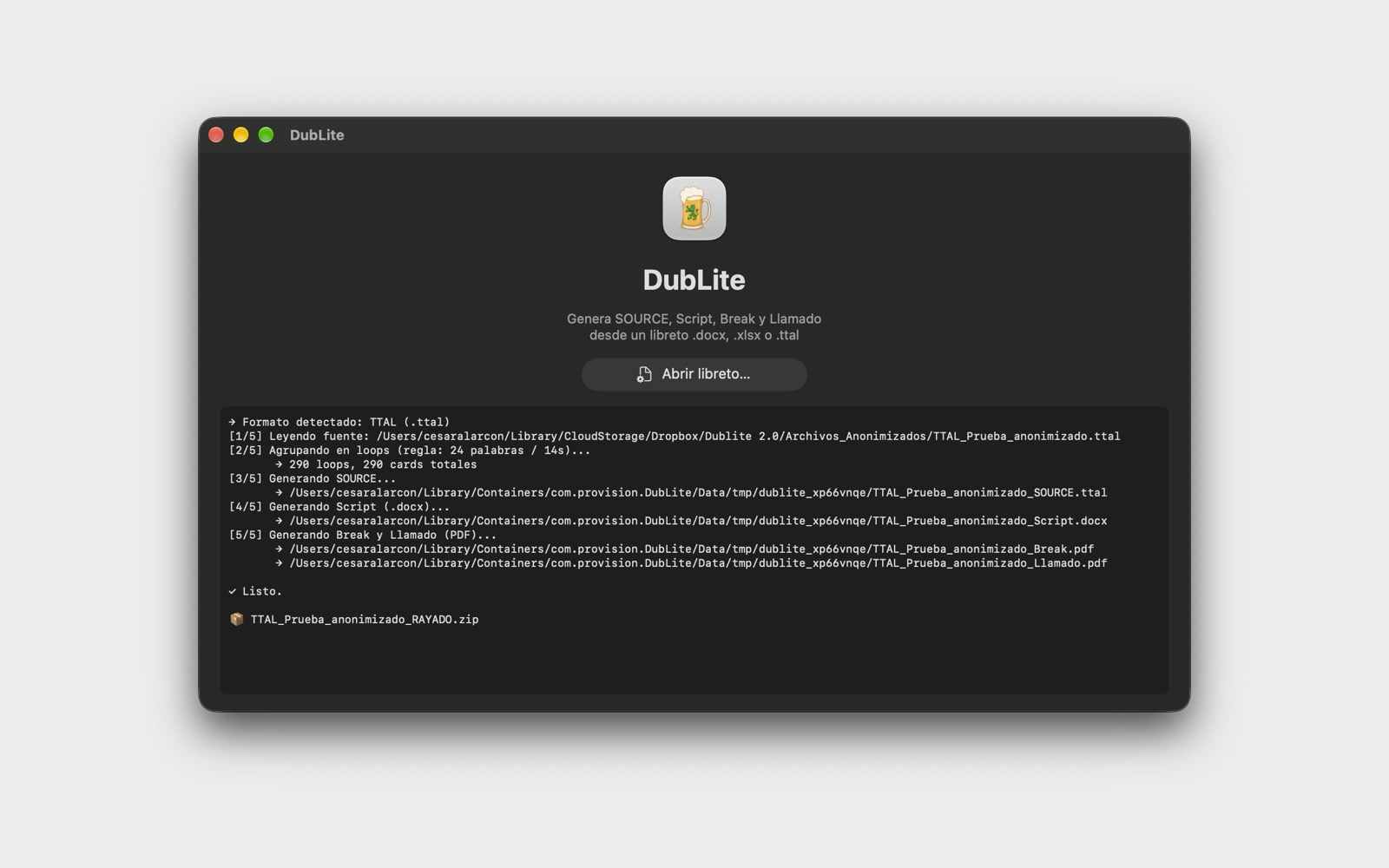Image resolution: width=1389 pixels, height=868 pixels.
Task: Click the '✓ Listo.' status line
Action: (x=255, y=591)
